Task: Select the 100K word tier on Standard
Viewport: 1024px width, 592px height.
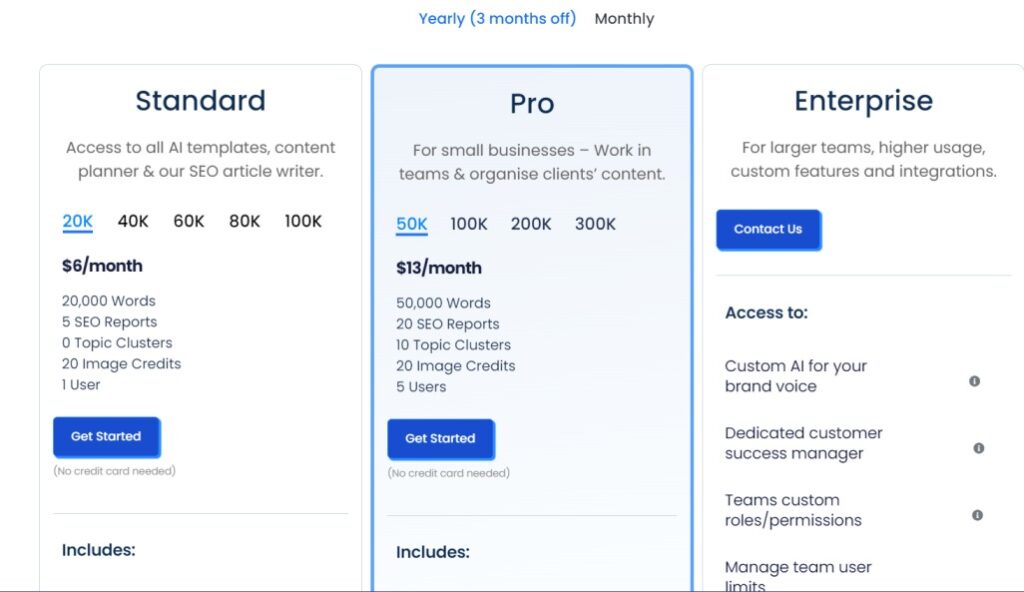Action: pyautogui.click(x=303, y=221)
